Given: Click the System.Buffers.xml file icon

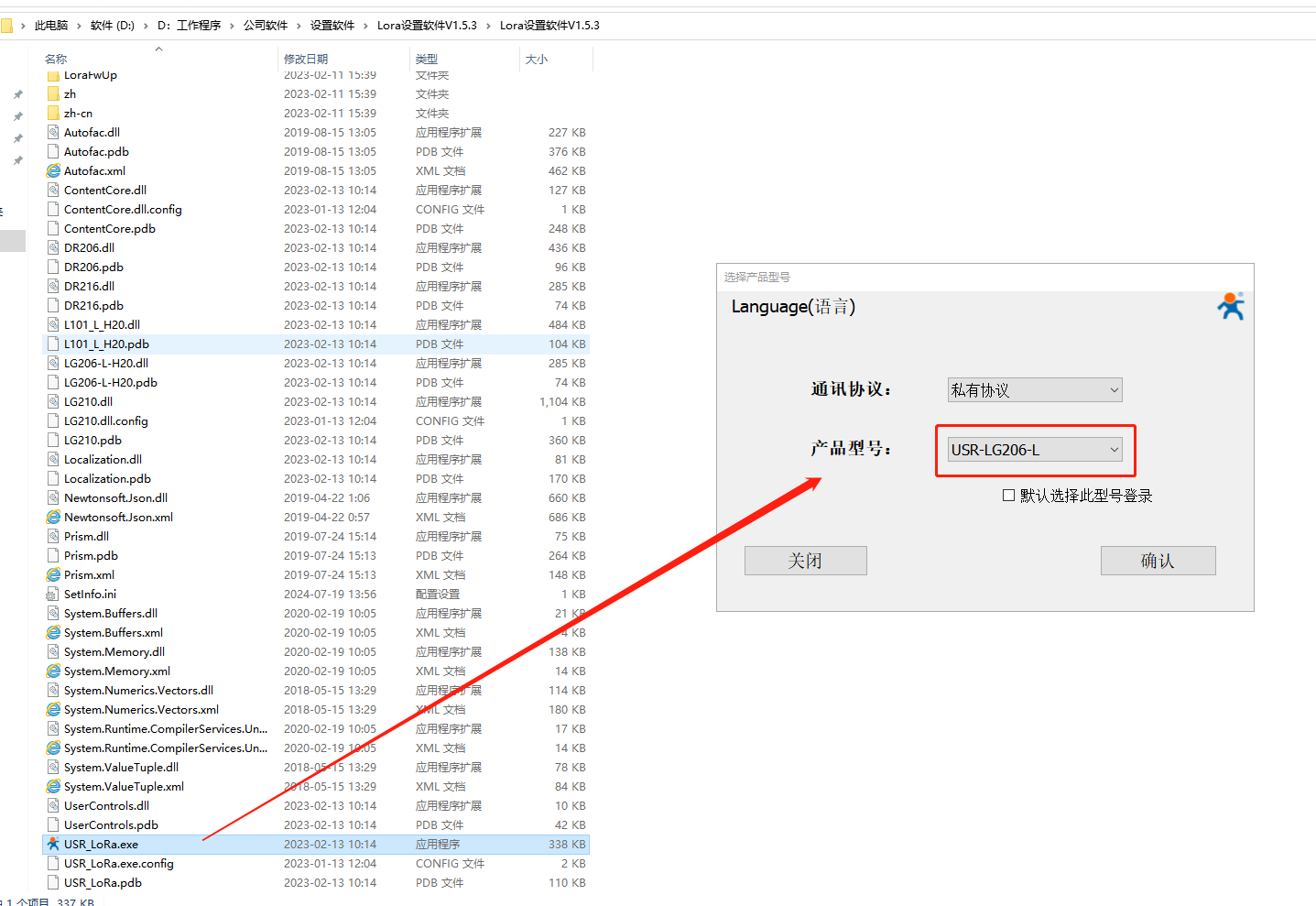Looking at the screenshot, I should [53, 632].
